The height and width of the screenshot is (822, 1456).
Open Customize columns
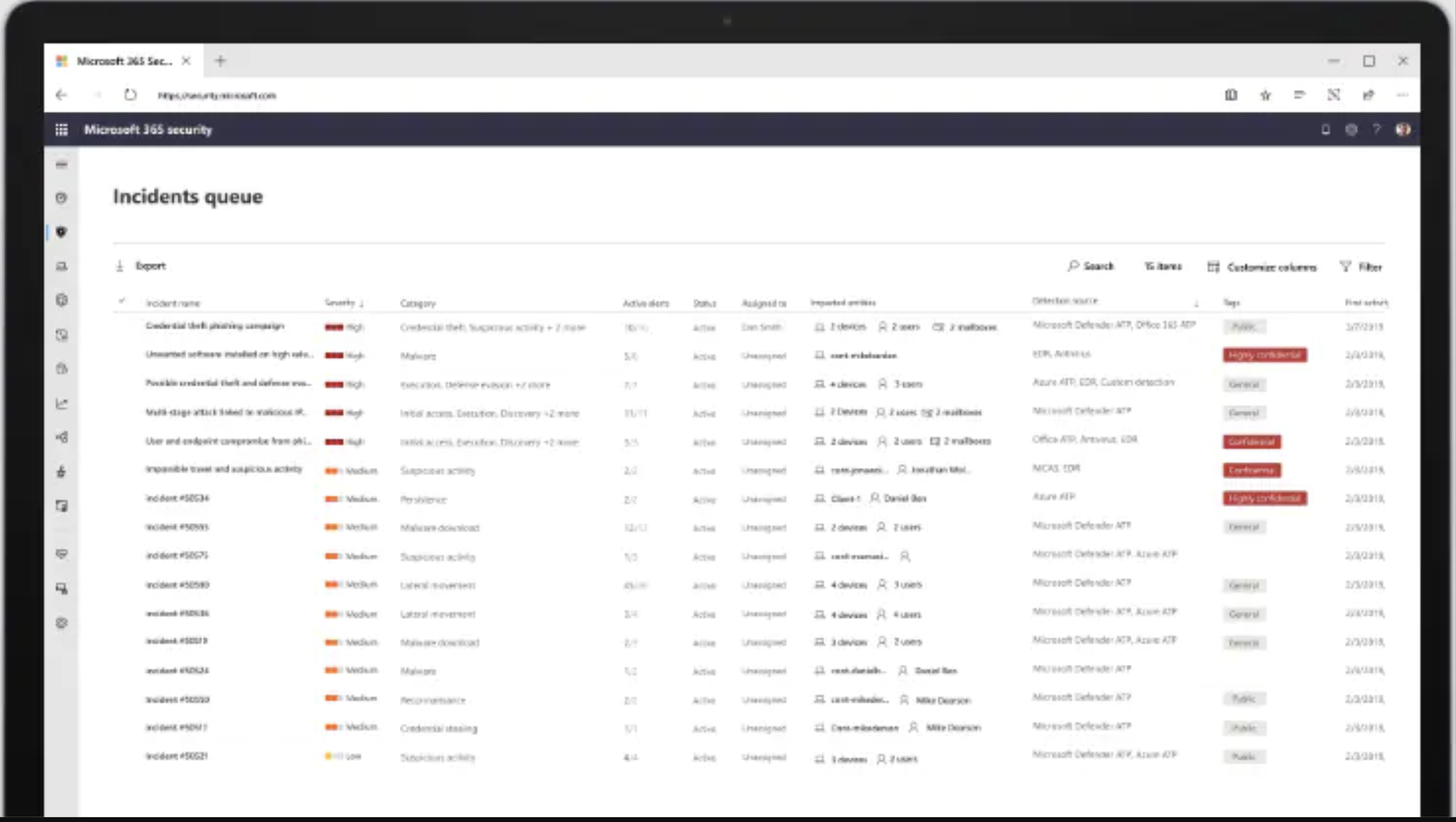[x=1262, y=267]
